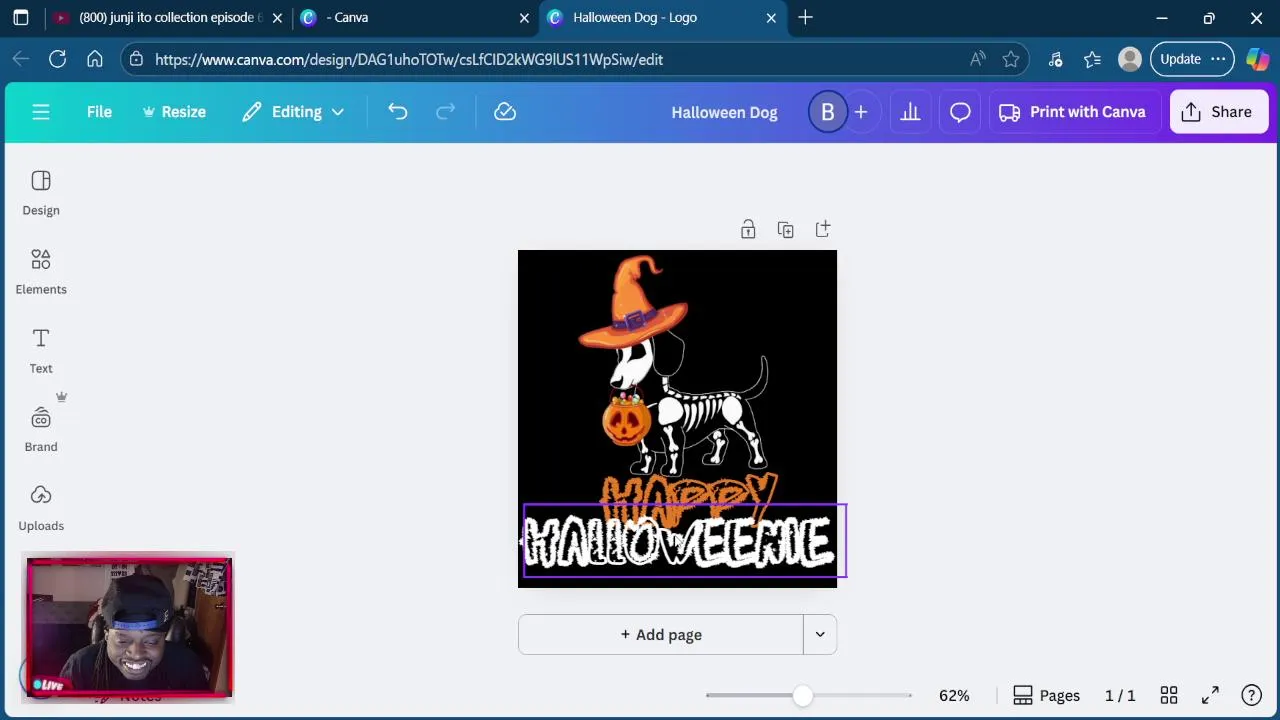Edit the Halloween Dog design title
Screen dimensions: 1280x720
pos(724,112)
